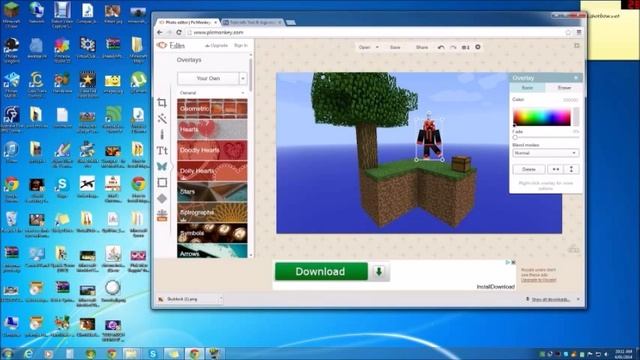Click the green download arrow in the ad
Image resolution: width=640 pixels, height=360 pixels.
pos(379,272)
